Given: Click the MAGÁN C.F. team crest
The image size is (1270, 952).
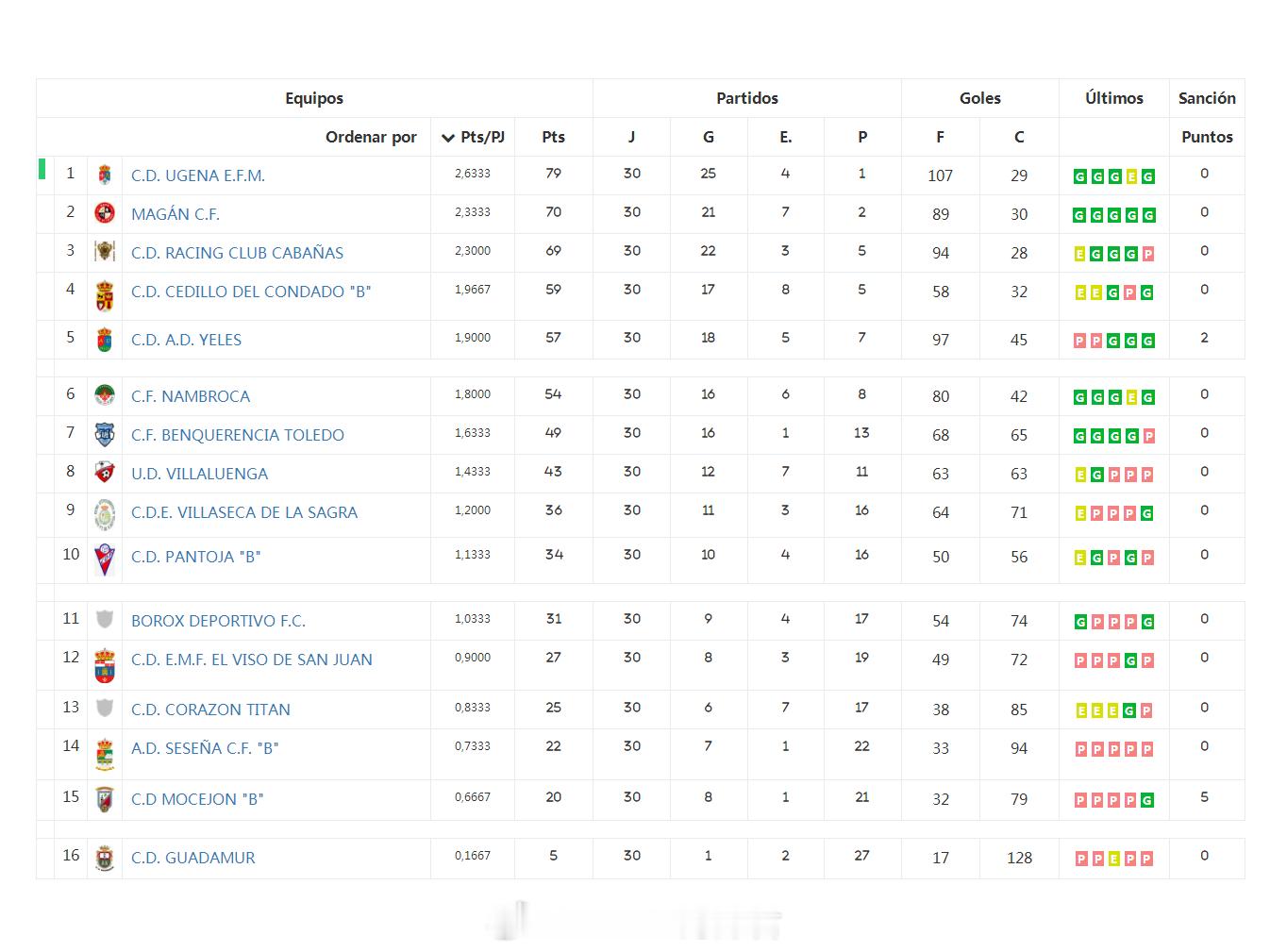Looking at the screenshot, I should (x=105, y=213).
